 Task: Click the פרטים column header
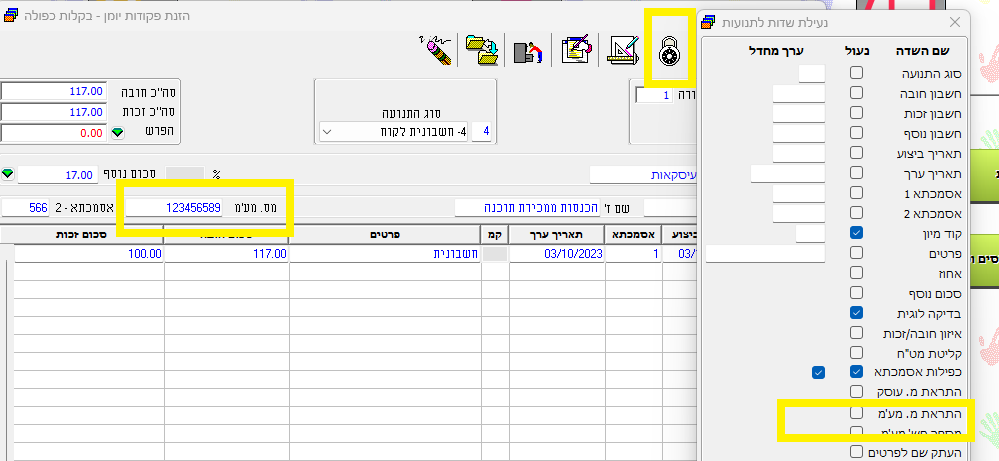coord(384,235)
